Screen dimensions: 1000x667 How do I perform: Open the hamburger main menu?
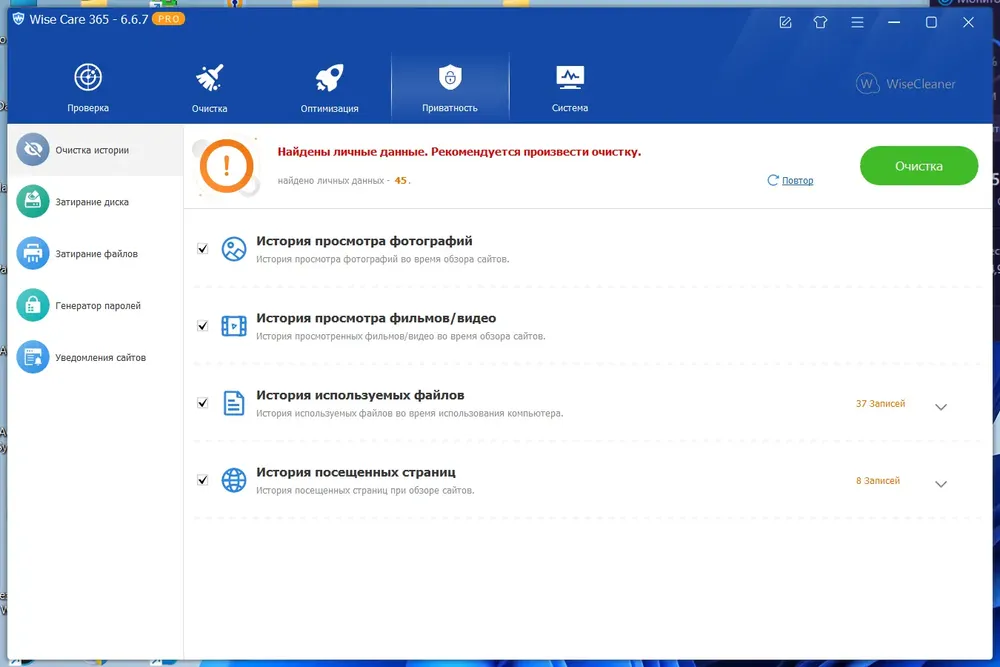coord(857,22)
